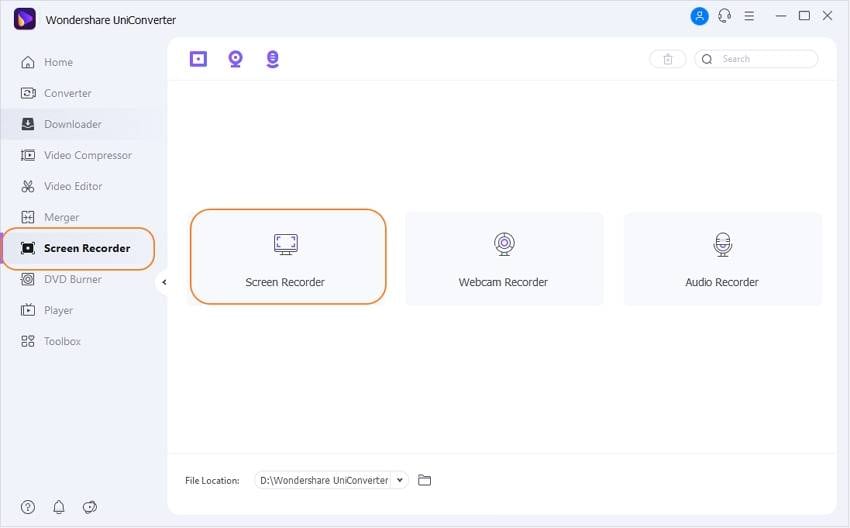The image size is (850, 528).
Task: Click the Video Compressor icon
Action: tap(28, 155)
